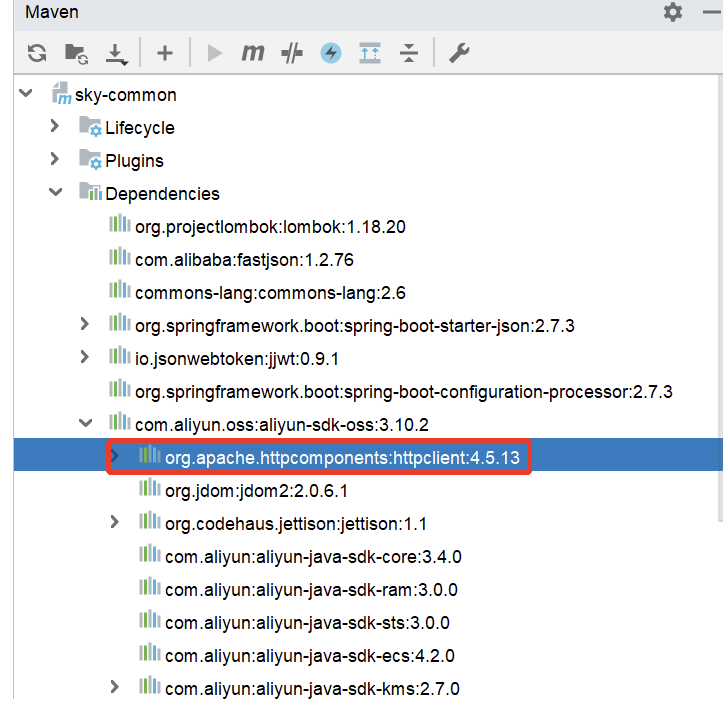Expand spring-boot-starter-json dependency

(84, 324)
